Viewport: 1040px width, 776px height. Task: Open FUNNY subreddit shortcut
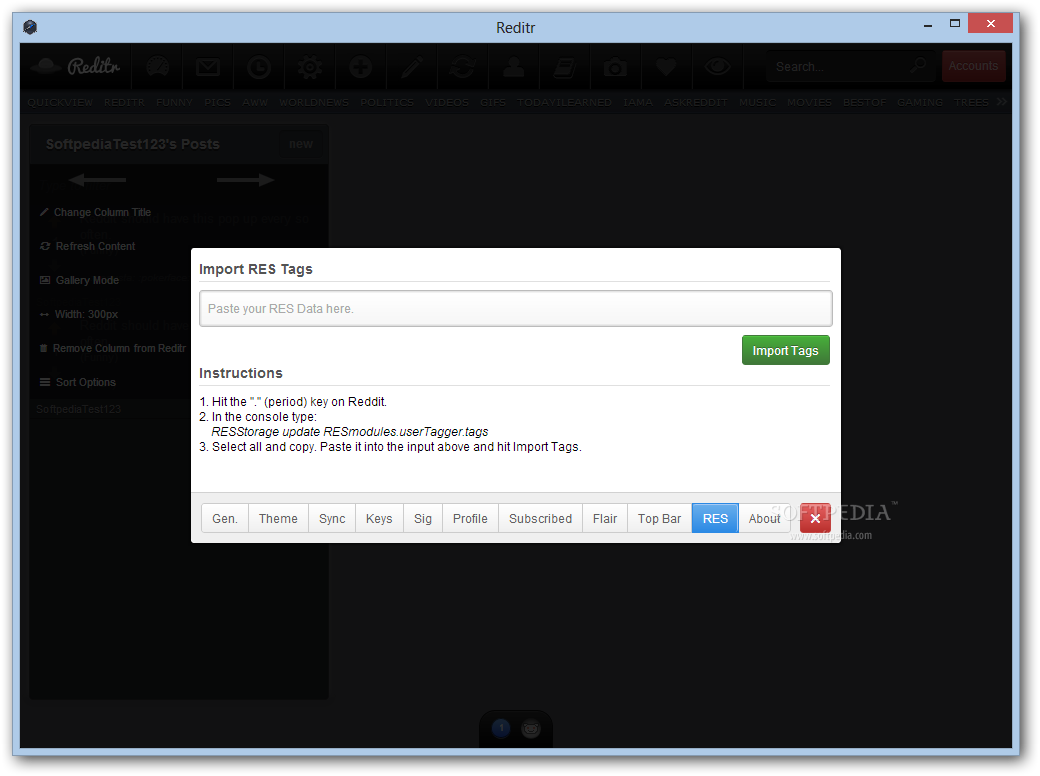(174, 102)
